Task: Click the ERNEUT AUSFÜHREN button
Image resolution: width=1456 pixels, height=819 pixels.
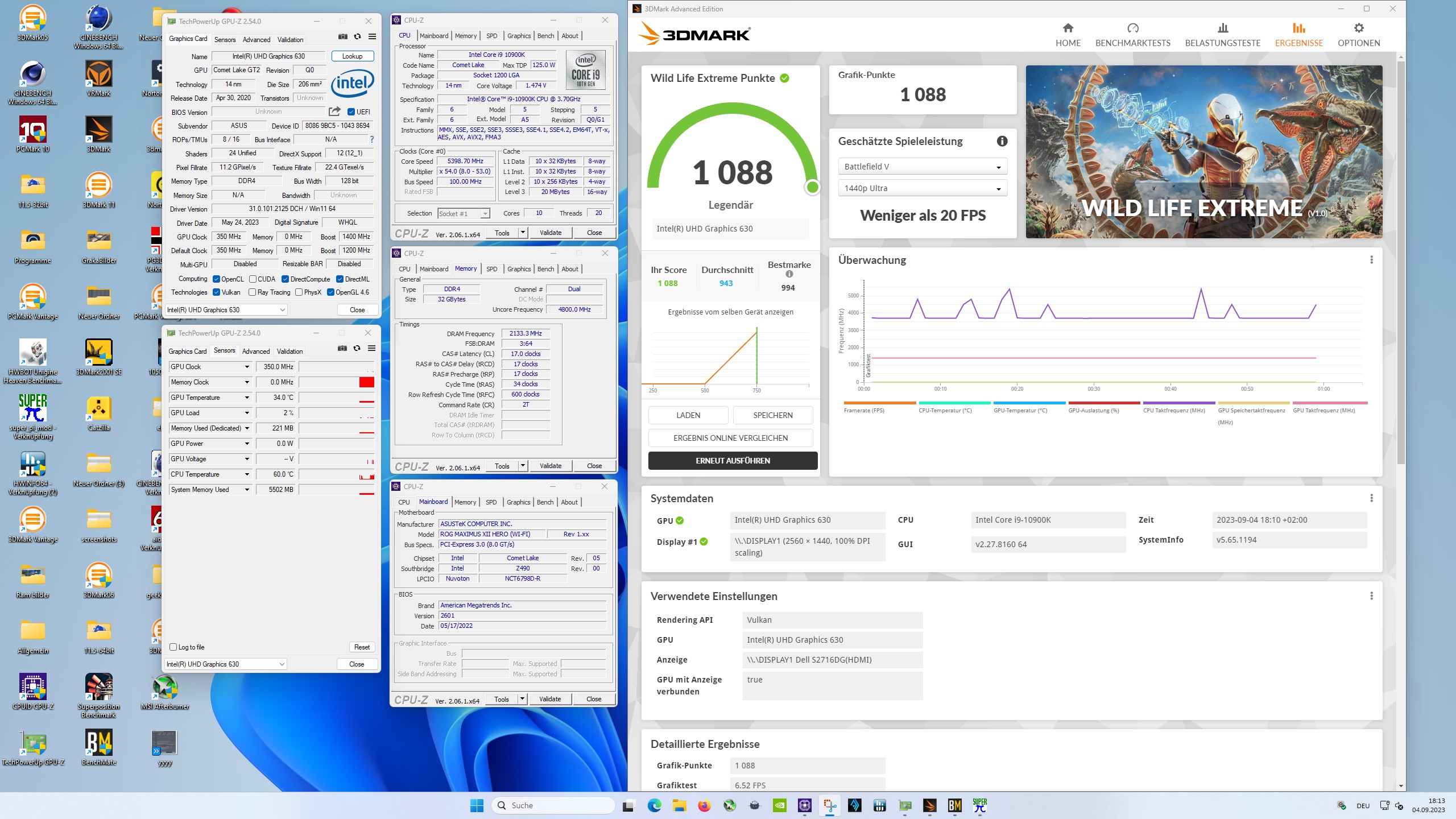Action: click(x=733, y=461)
